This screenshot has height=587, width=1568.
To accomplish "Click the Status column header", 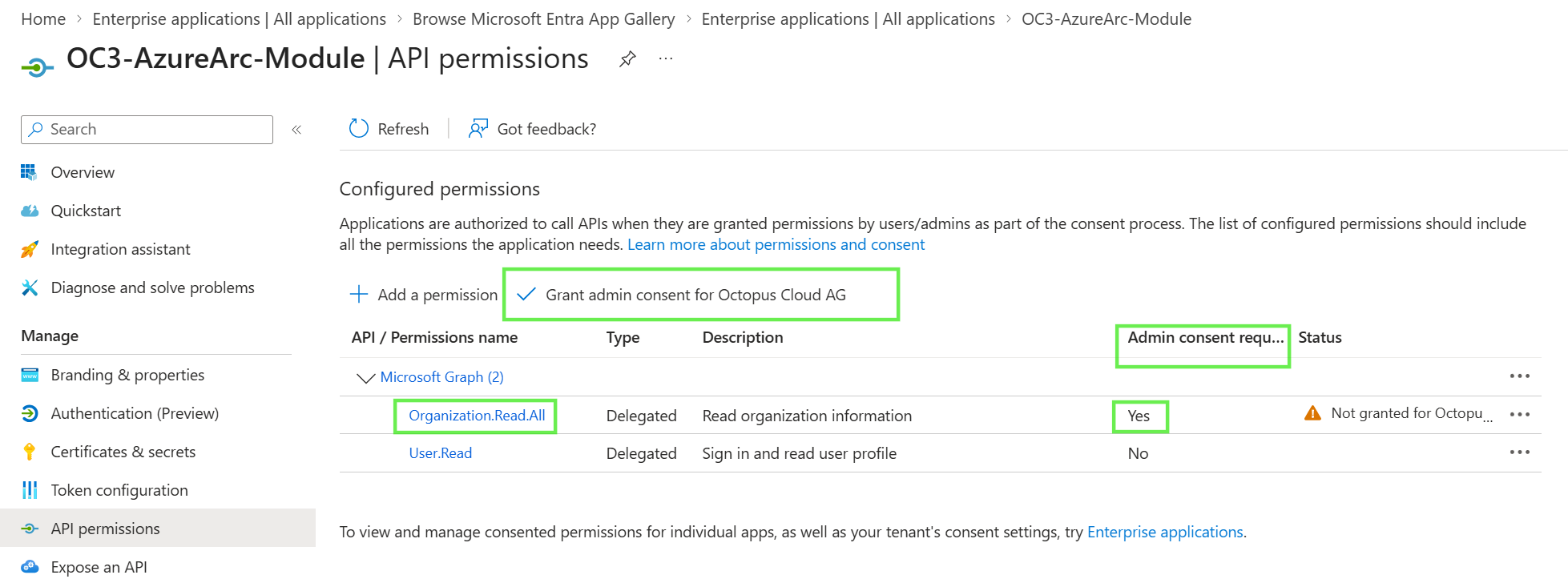I will point(1320,337).
